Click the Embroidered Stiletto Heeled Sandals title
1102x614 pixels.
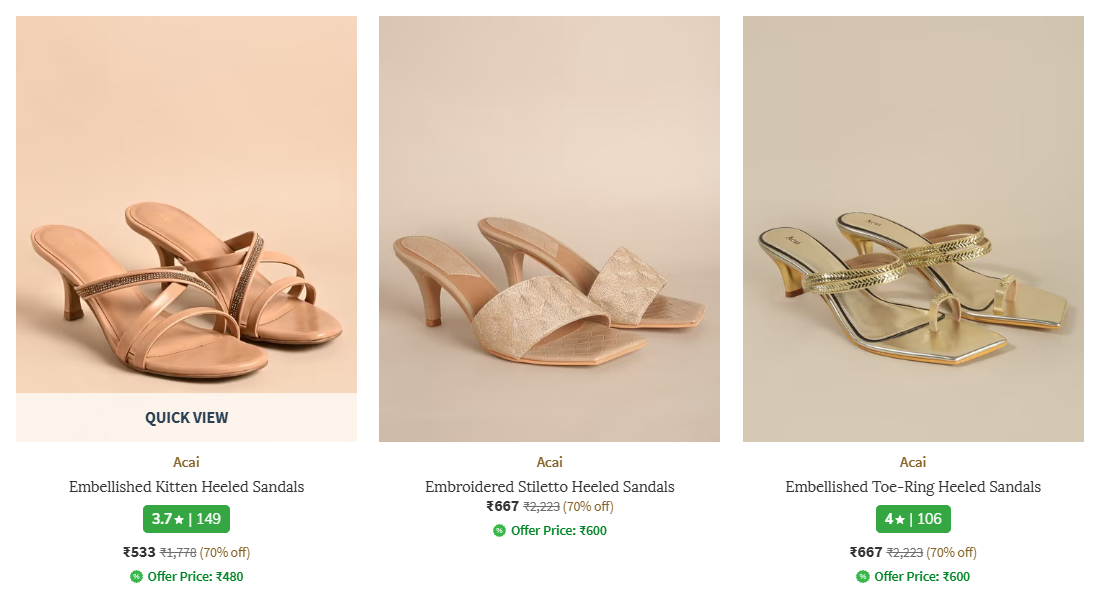click(x=549, y=487)
